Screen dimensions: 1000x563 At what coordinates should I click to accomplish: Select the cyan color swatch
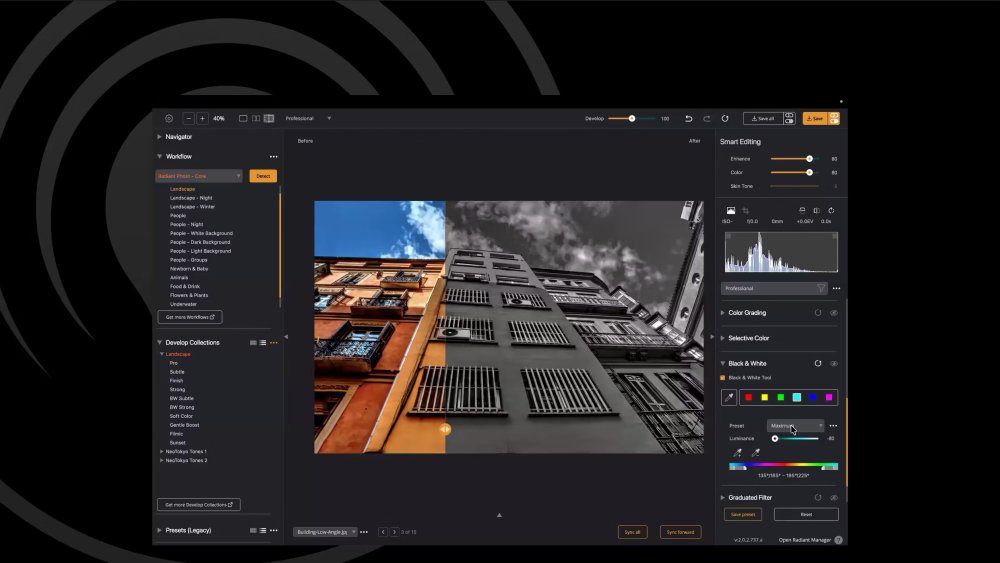tap(797, 397)
